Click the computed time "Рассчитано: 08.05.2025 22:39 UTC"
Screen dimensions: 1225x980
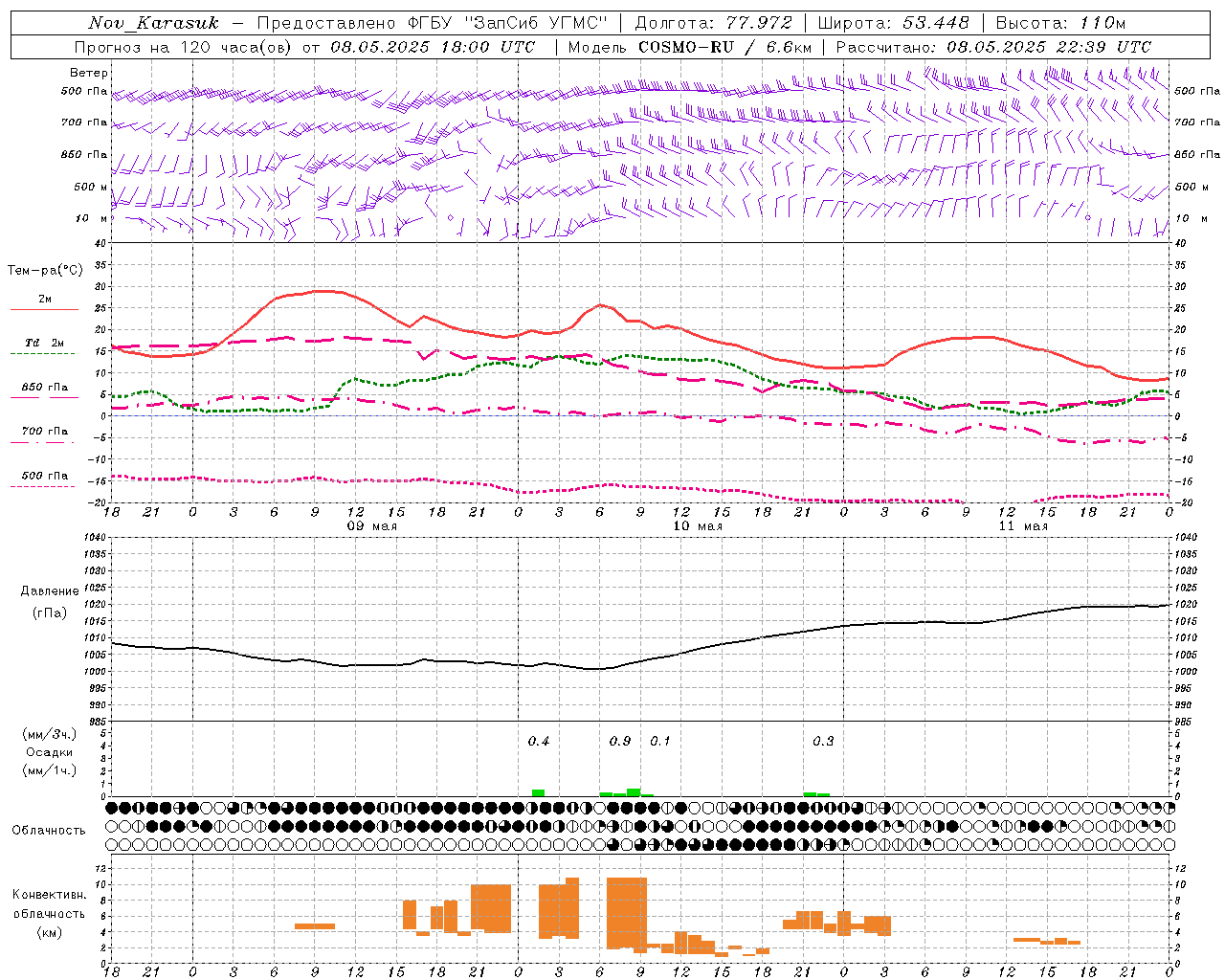click(993, 47)
